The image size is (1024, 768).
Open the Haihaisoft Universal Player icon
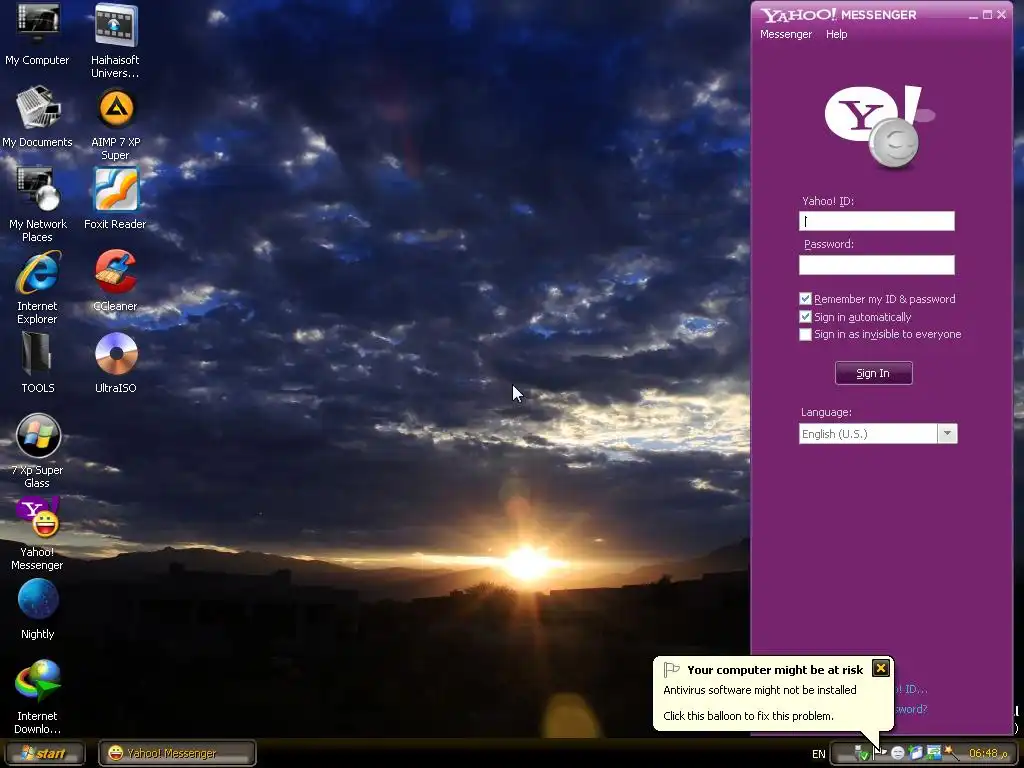click(x=115, y=41)
